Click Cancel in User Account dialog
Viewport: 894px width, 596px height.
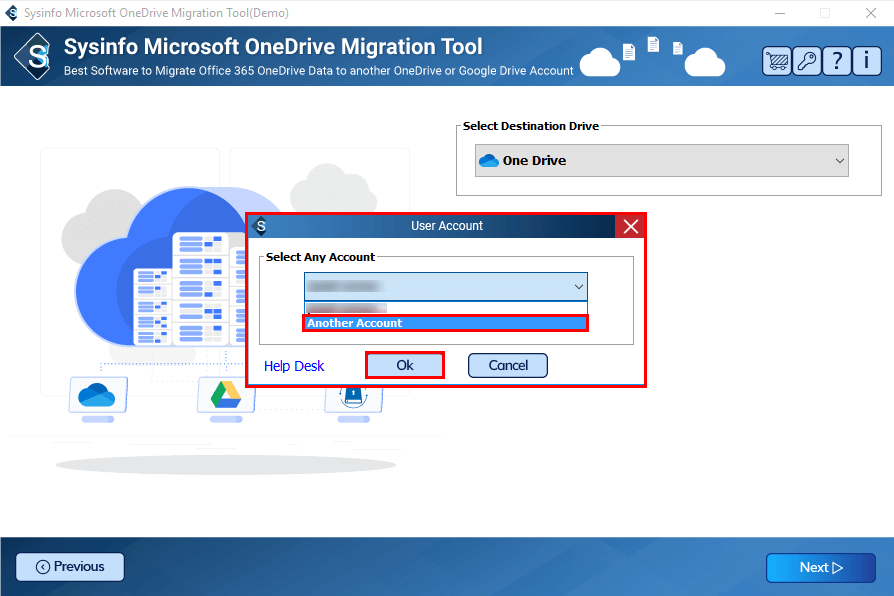click(508, 365)
